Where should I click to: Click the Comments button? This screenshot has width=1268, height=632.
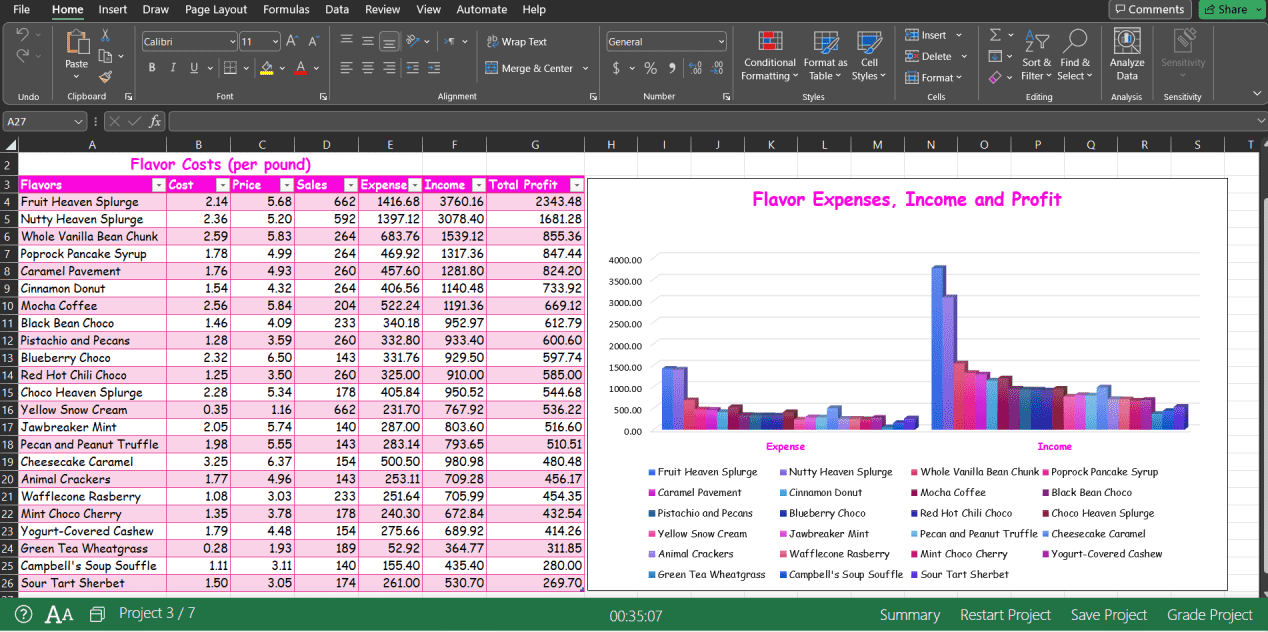(x=1150, y=9)
